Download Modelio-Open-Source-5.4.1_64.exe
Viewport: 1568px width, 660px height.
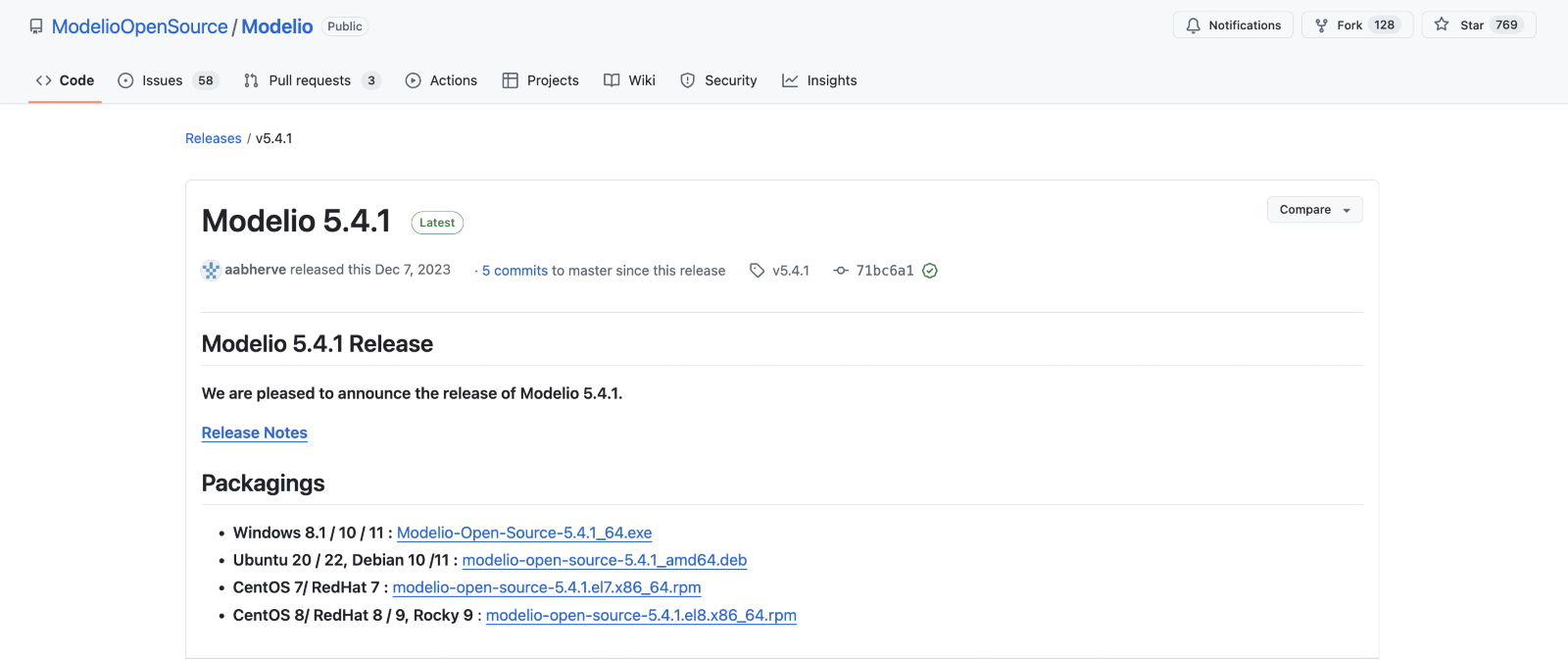(524, 533)
